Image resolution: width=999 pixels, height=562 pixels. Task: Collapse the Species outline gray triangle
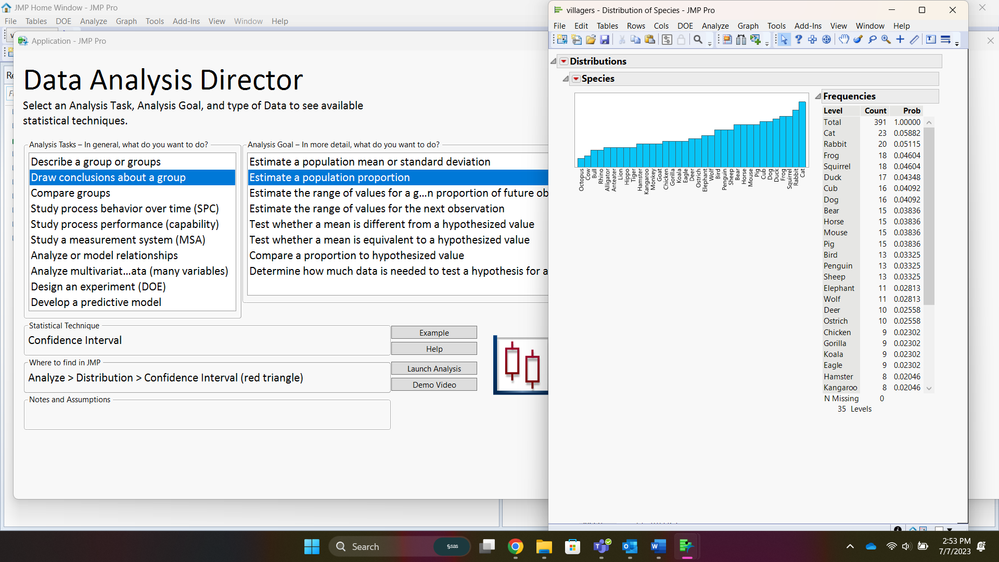(x=566, y=78)
